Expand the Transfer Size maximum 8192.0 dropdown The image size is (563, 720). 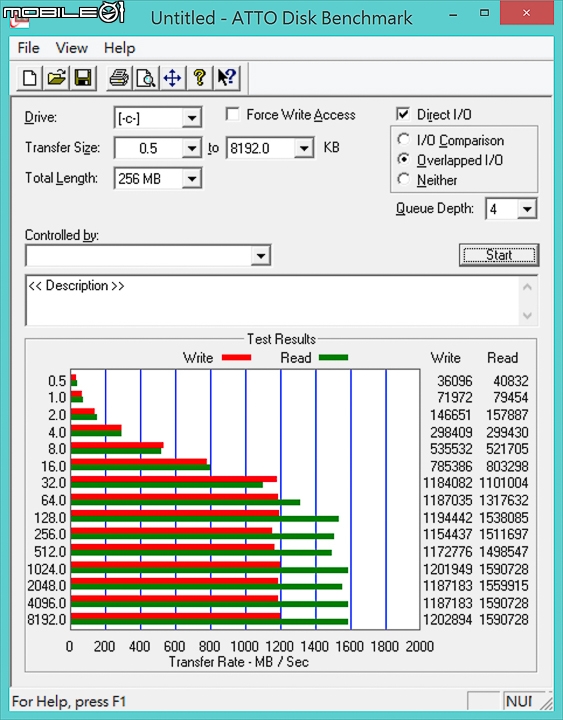[x=304, y=148]
